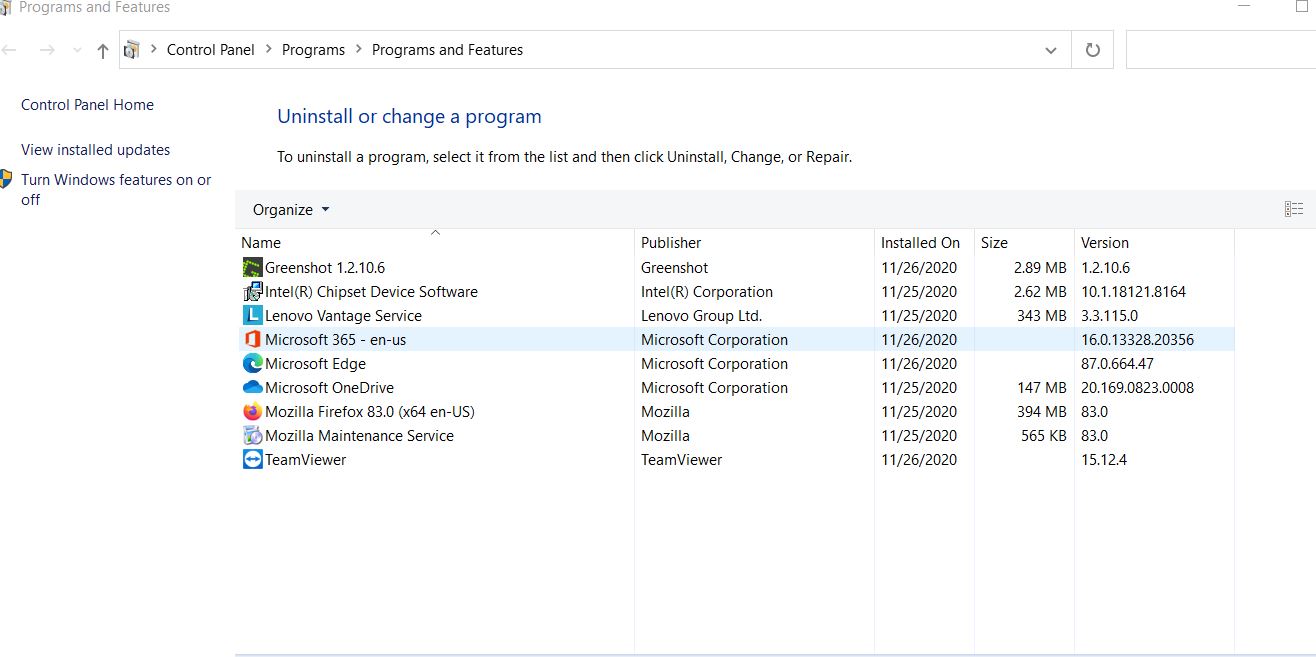
Task: Select the Microsoft 365 - en-us entry
Action: coord(335,339)
